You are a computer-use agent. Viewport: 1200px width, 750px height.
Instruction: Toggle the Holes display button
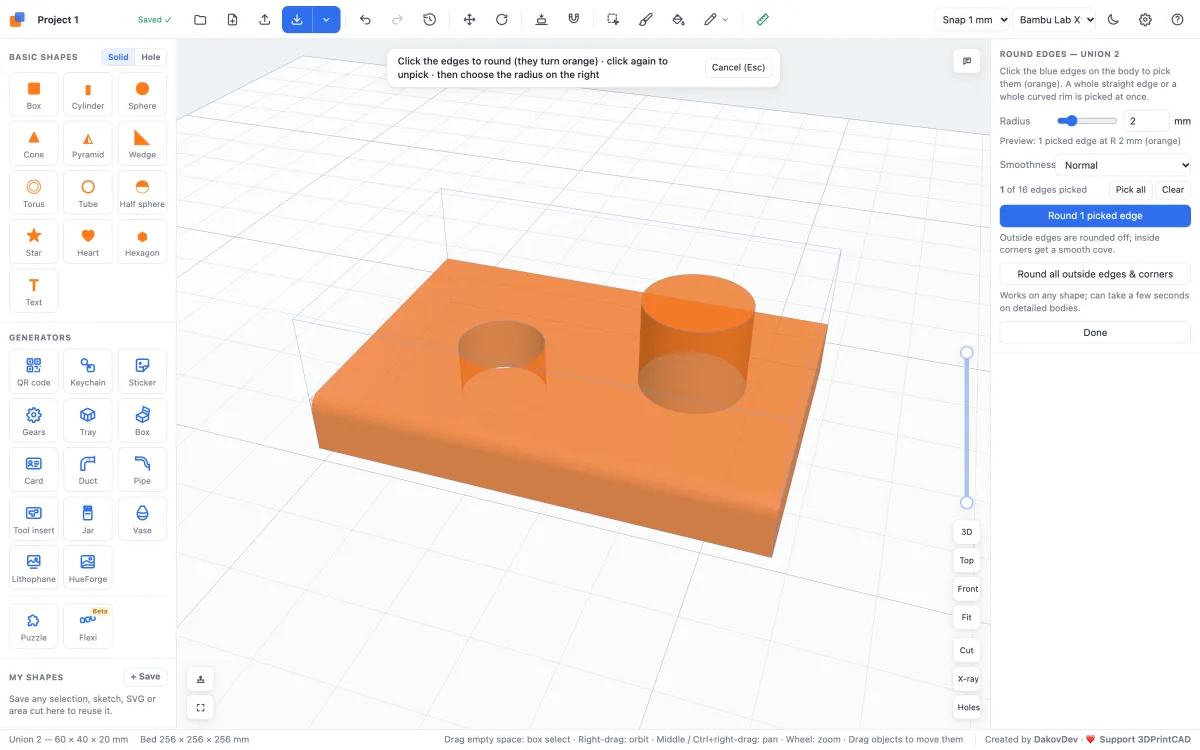coord(968,707)
